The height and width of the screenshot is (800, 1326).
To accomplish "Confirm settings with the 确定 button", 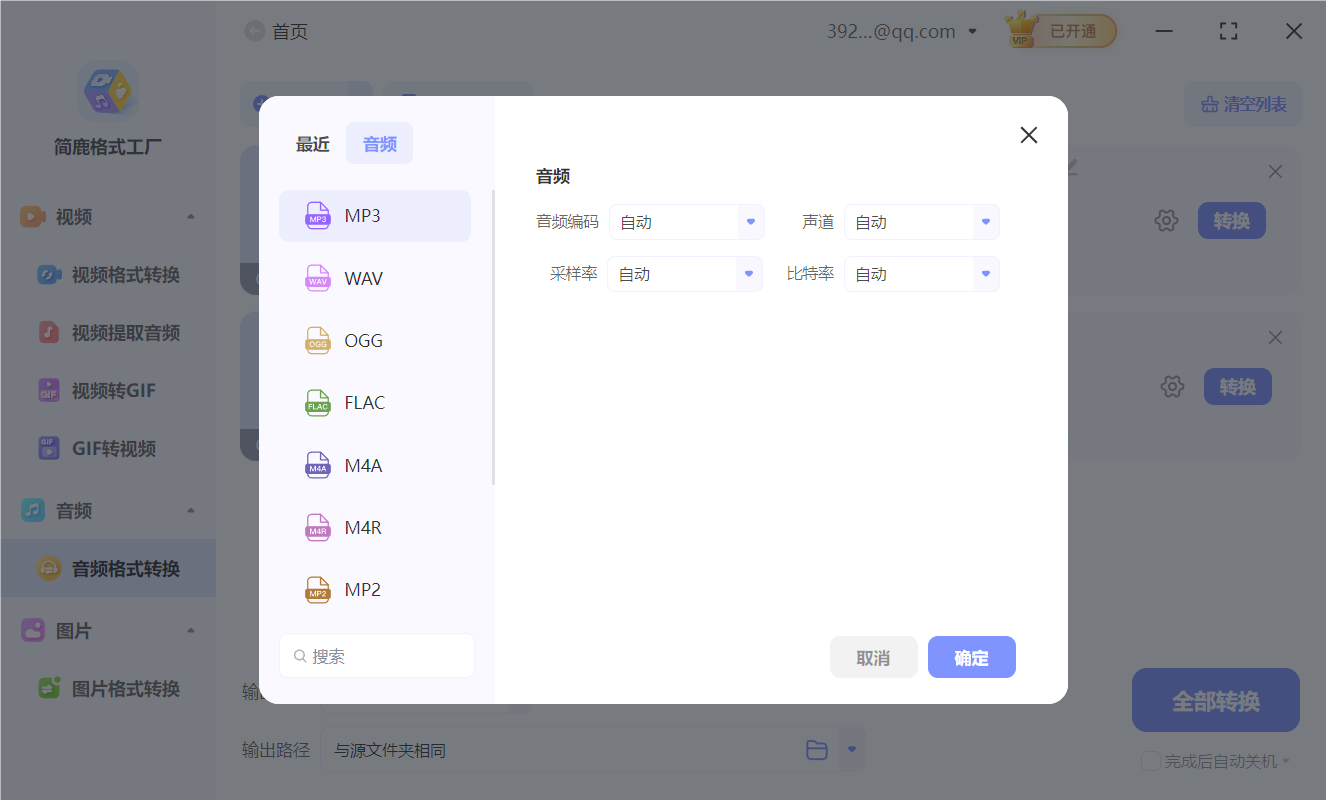I will click(x=971, y=657).
